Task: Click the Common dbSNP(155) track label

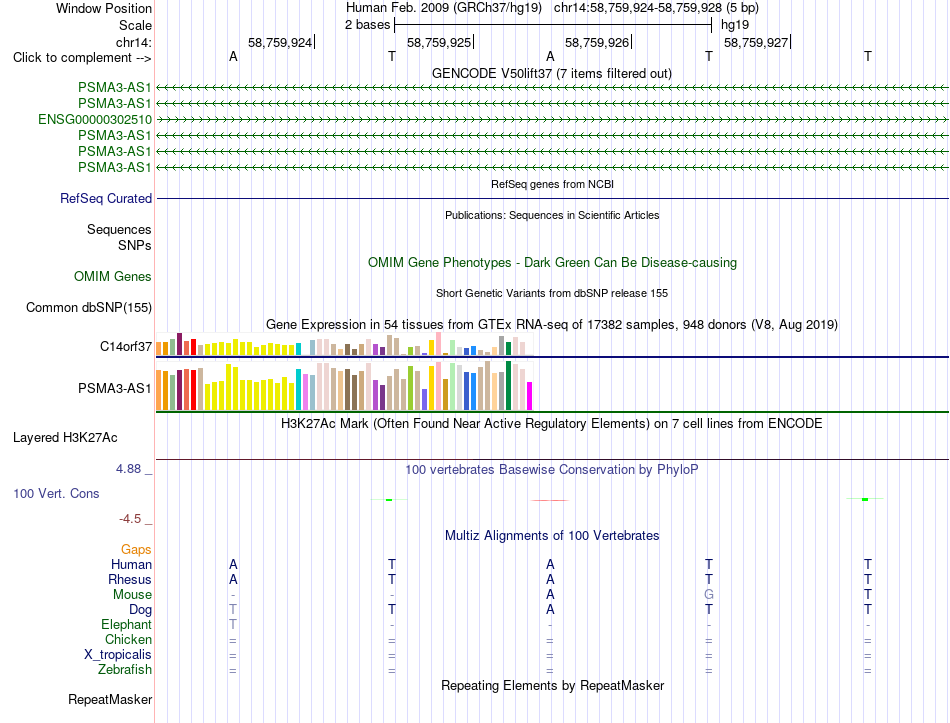Action: pyautogui.click(x=89, y=307)
